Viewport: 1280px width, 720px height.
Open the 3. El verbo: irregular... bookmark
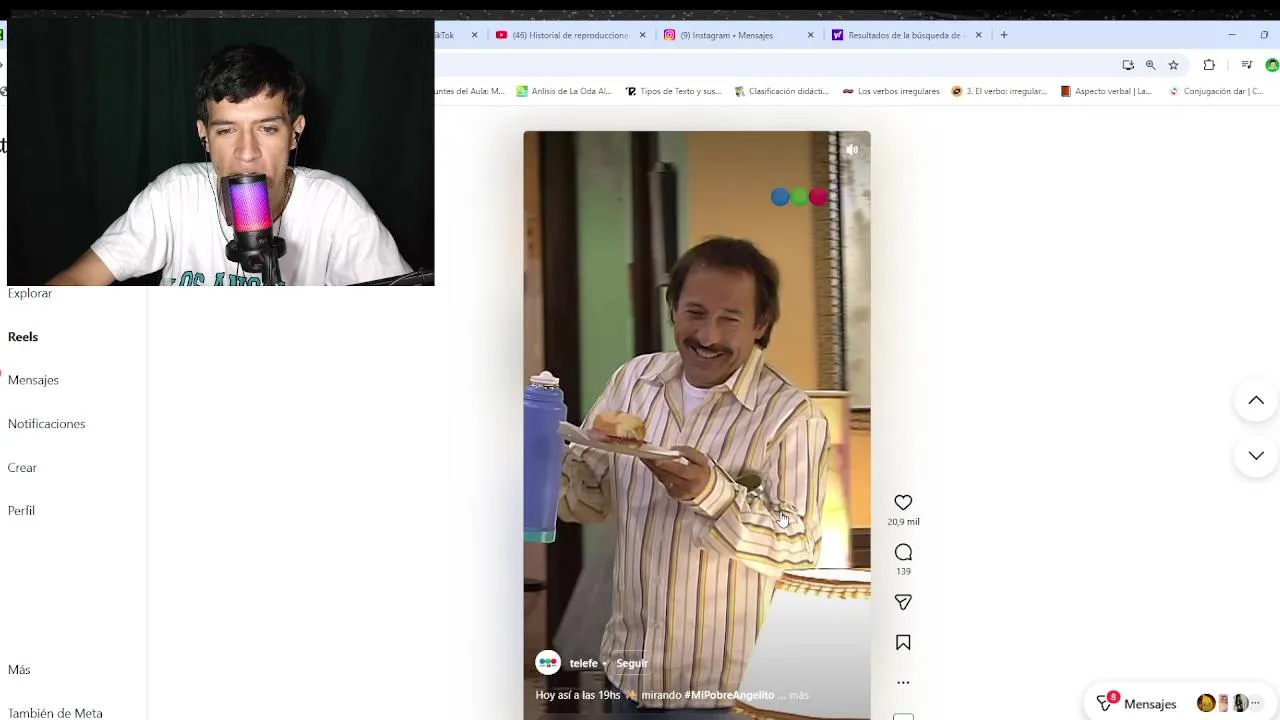click(999, 91)
